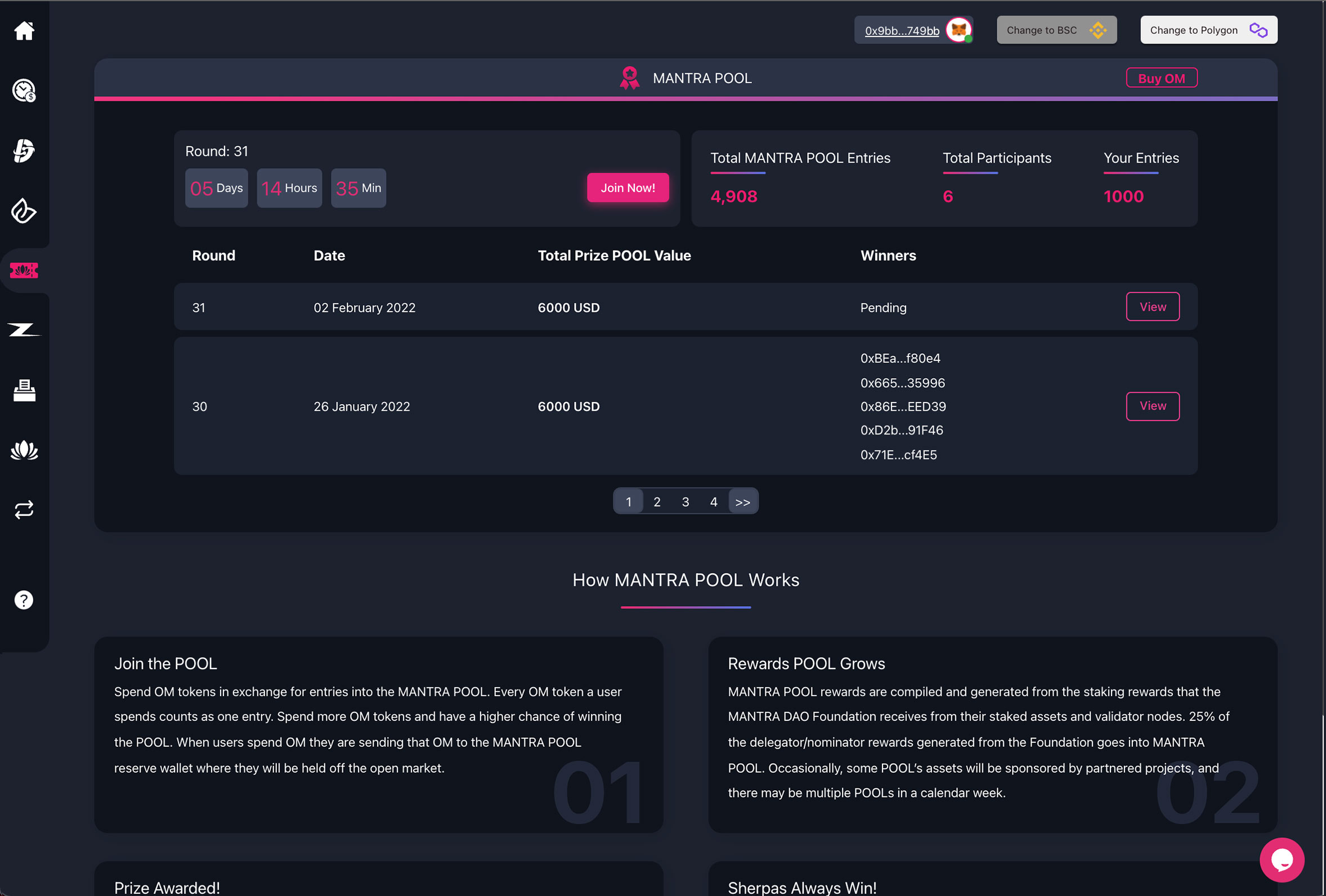Click the 05 Days countdown box
1326x896 pixels.
tap(216, 188)
